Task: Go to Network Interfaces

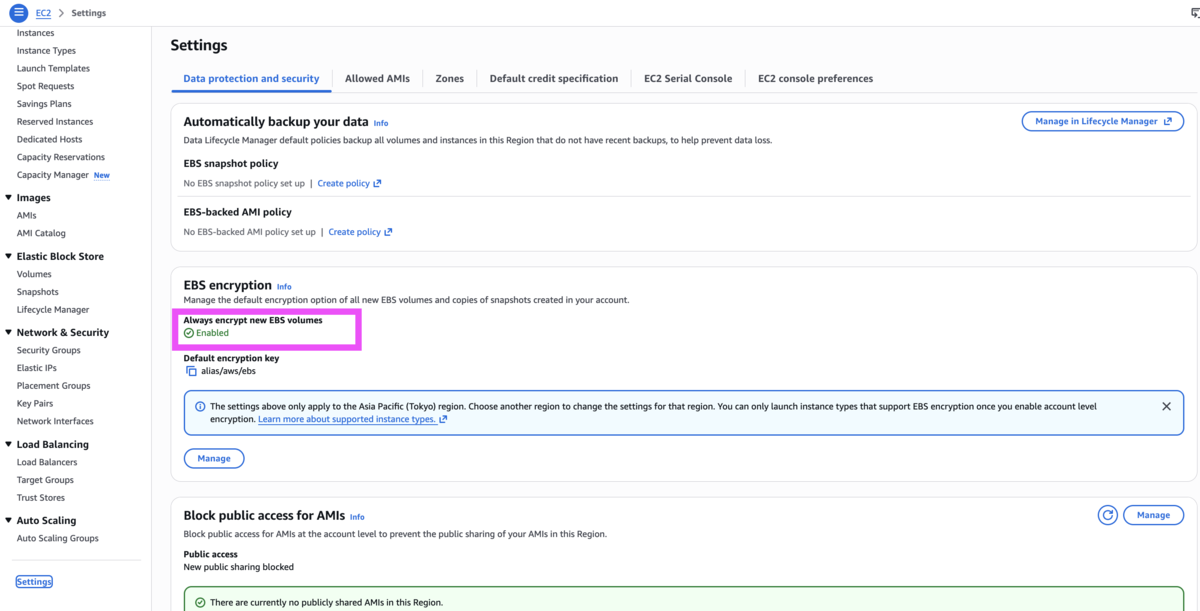Action: 55,421
